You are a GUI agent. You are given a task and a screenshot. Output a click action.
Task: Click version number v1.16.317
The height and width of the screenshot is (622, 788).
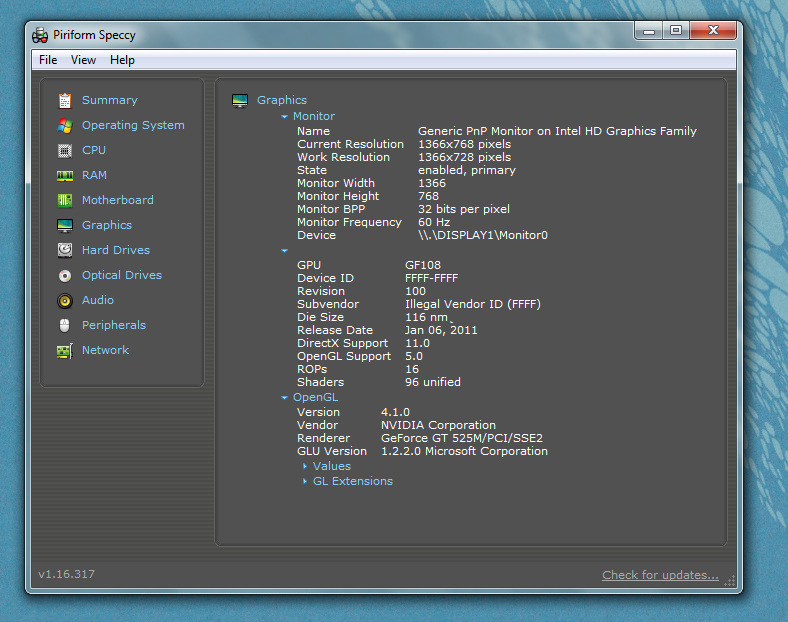pyautogui.click(x=66, y=574)
